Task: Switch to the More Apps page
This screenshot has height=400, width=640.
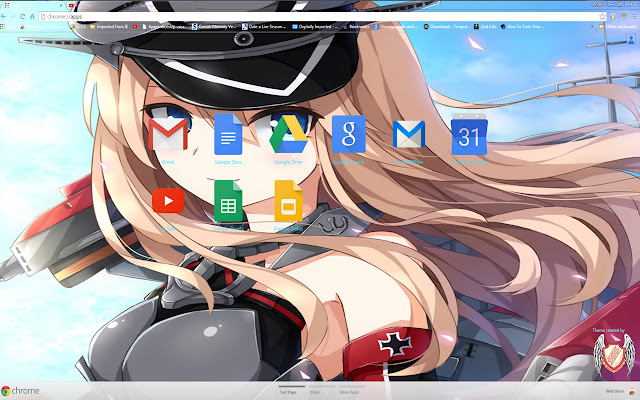Action: 350,390
